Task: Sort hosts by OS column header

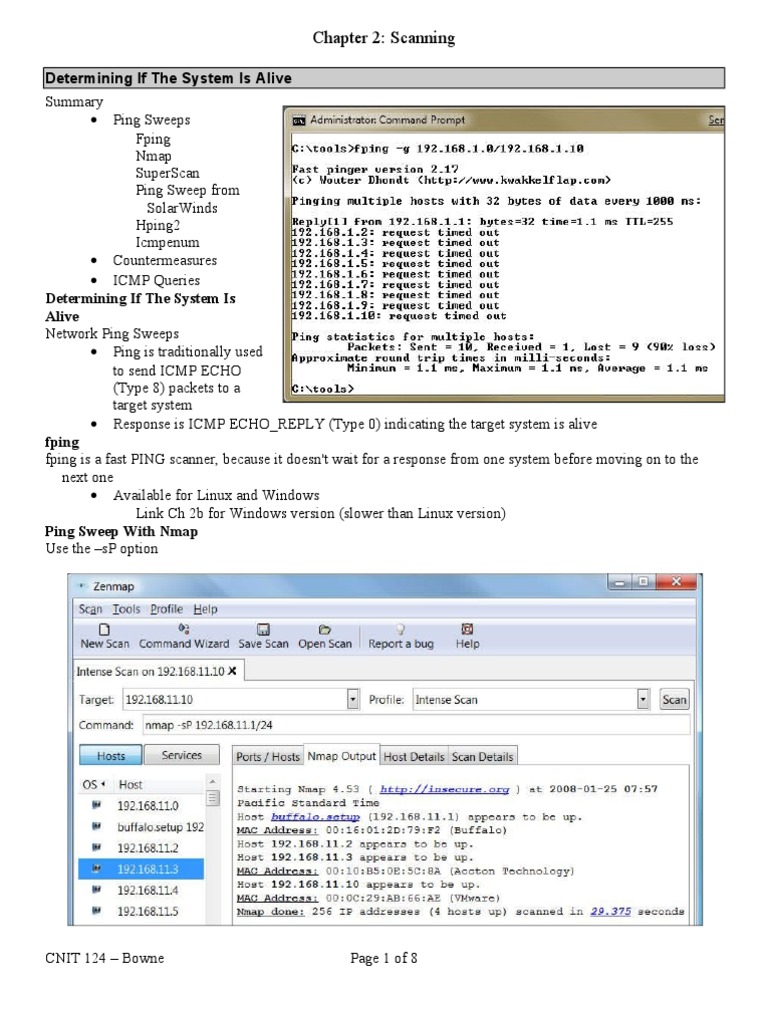Action: point(93,785)
